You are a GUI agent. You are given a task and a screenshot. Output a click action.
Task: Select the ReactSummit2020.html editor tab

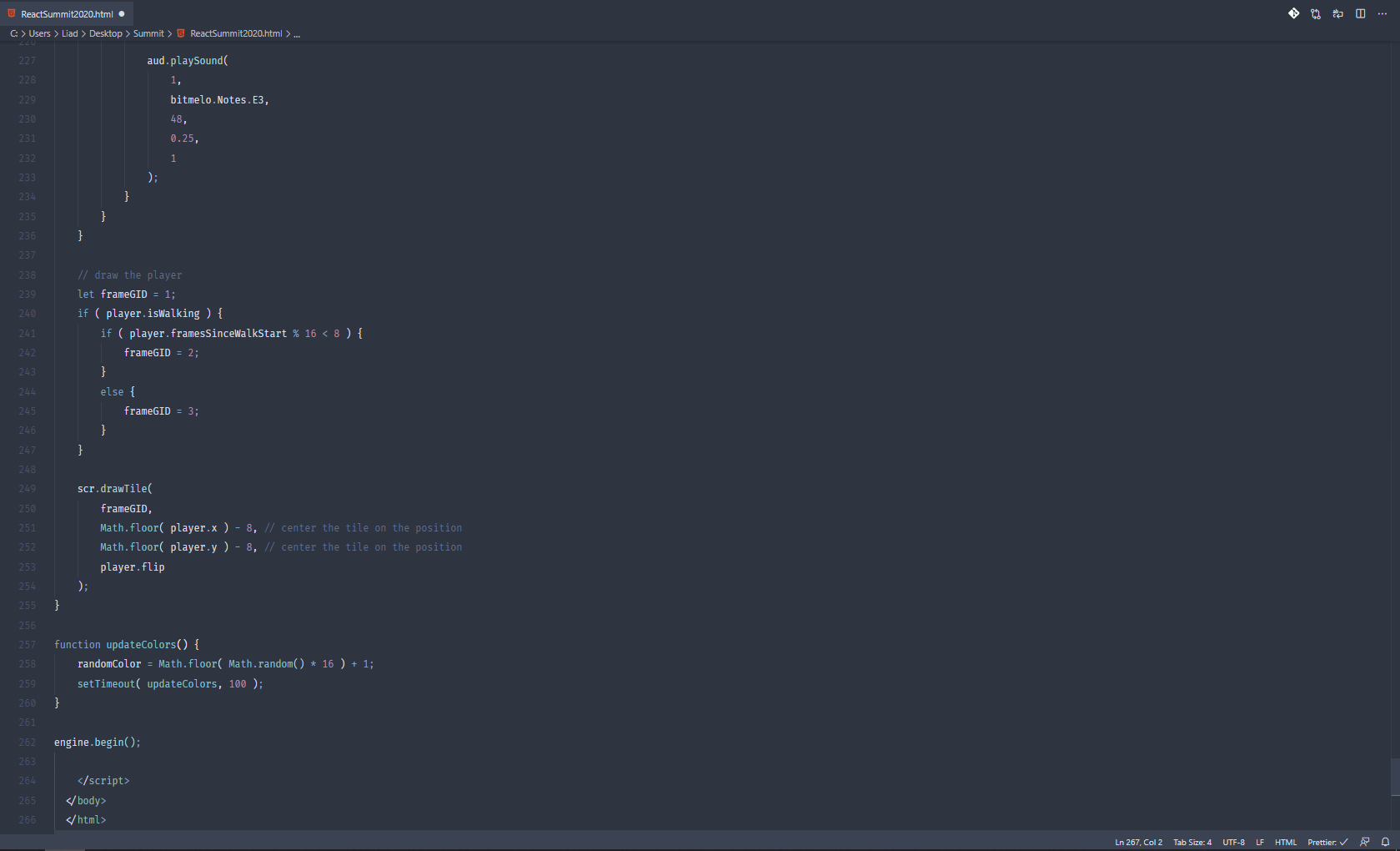[67, 13]
